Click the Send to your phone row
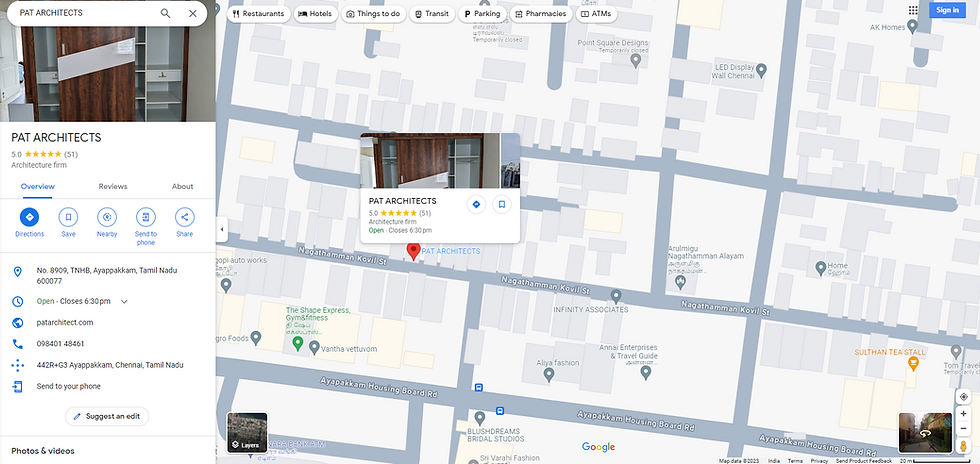The height and width of the screenshot is (464, 980). pyautogui.click(x=108, y=386)
